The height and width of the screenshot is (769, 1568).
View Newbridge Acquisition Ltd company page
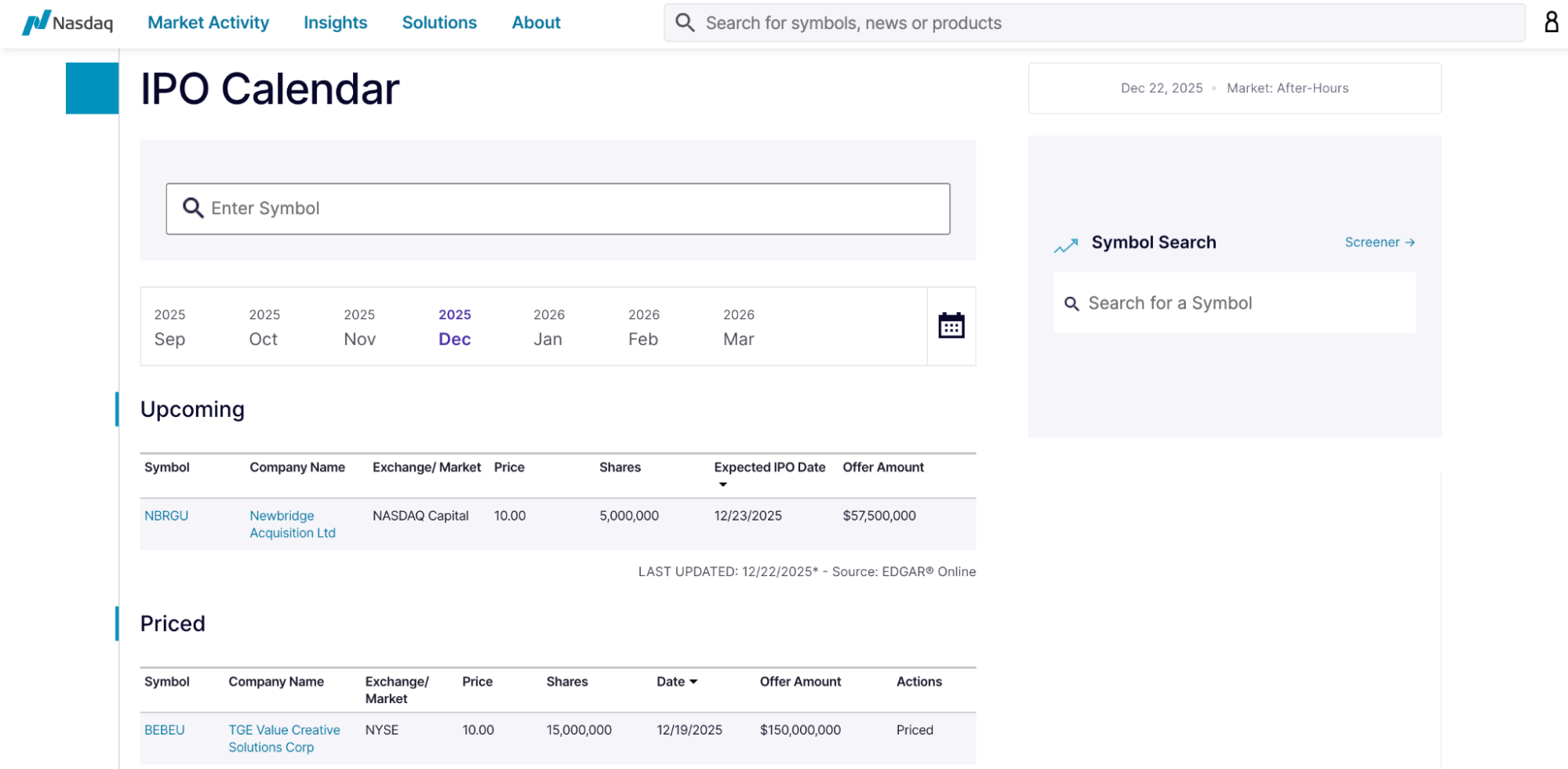point(292,524)
